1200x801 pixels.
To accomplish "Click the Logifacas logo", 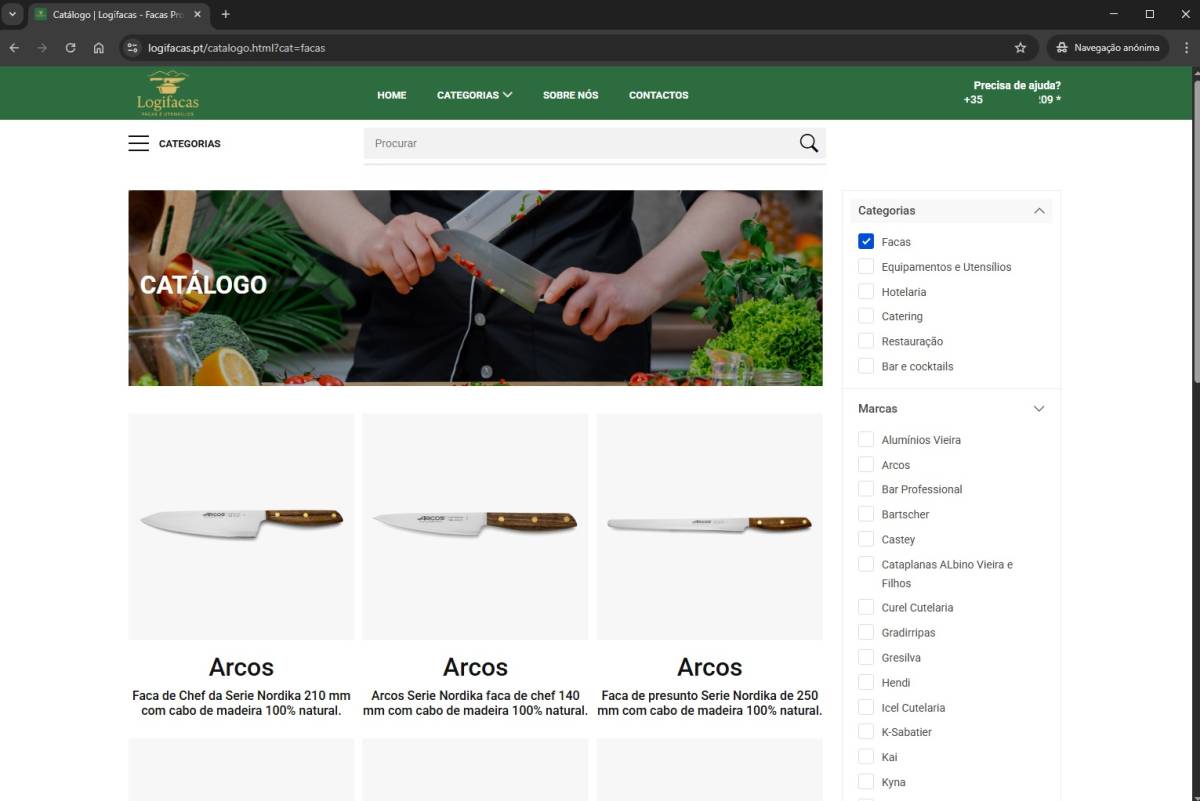I will pos(168,94).
